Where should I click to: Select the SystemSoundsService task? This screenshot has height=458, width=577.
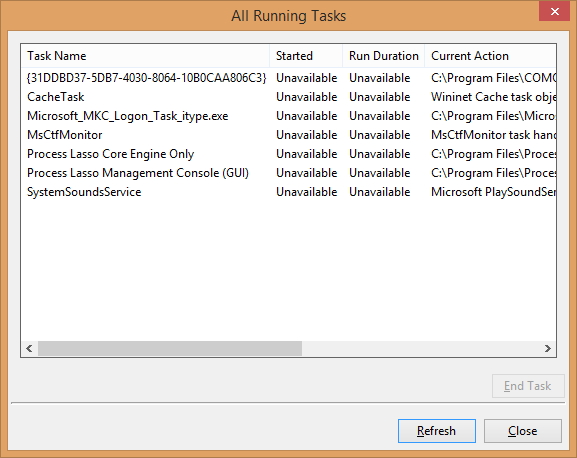click(x=288, y=192)
